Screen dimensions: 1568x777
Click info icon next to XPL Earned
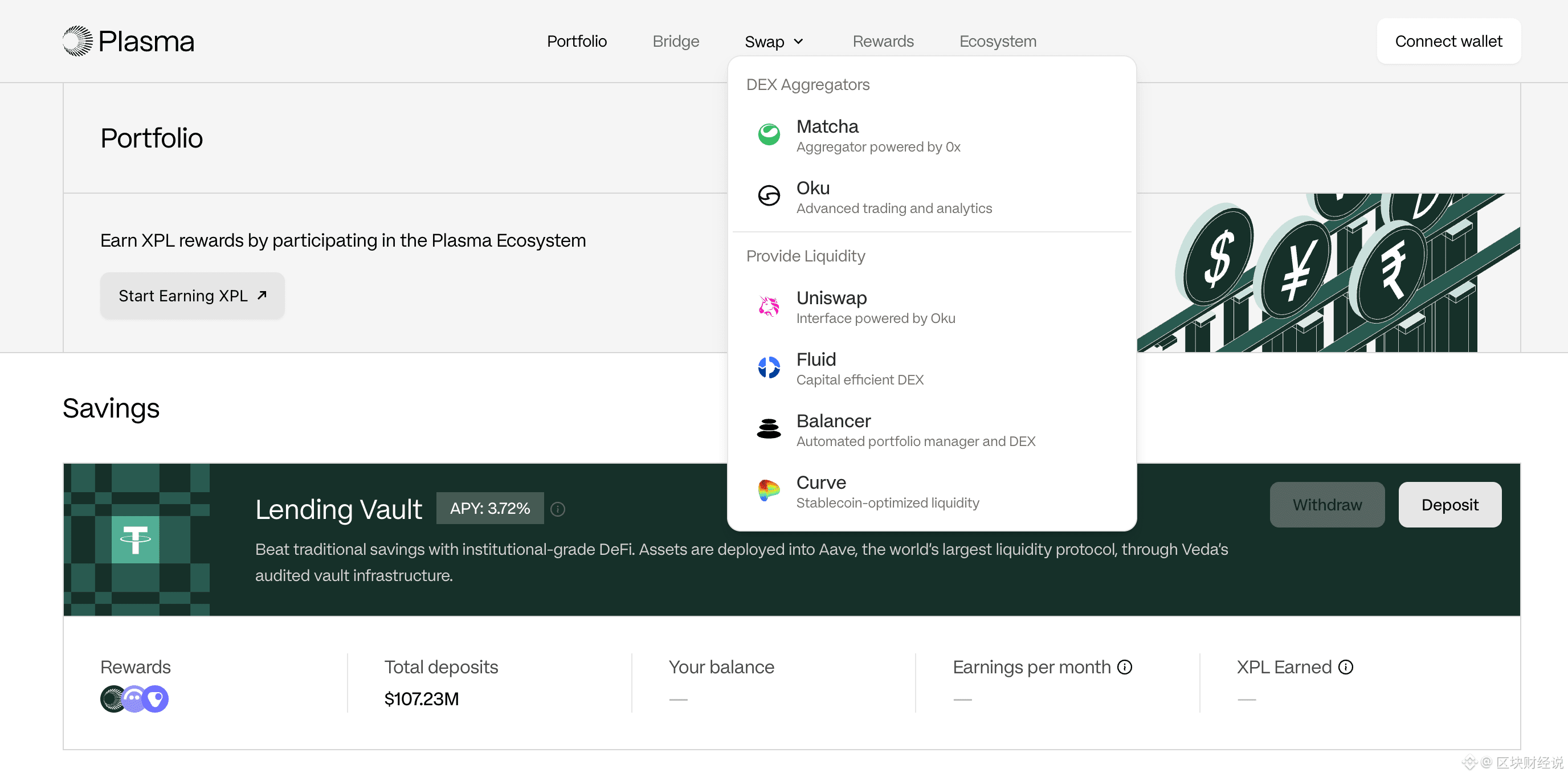click(1346, 668)
